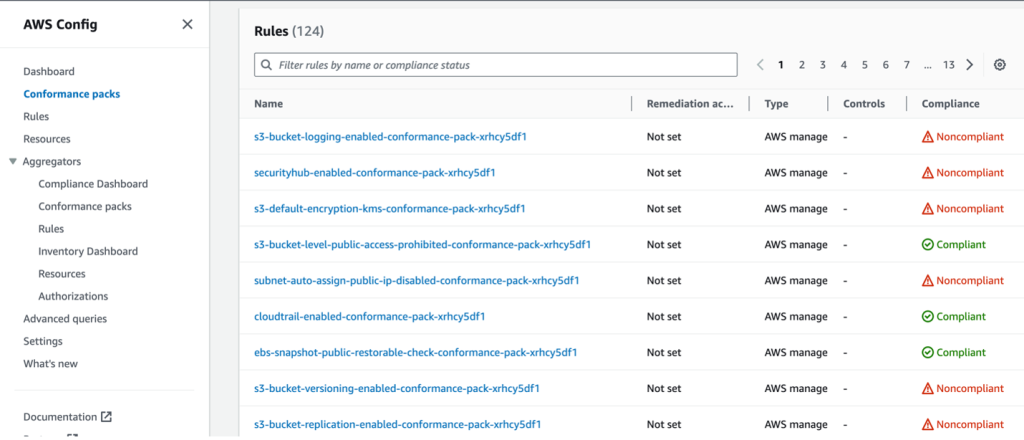Click the search magnifier icon in filter

[x=266, y=65]
